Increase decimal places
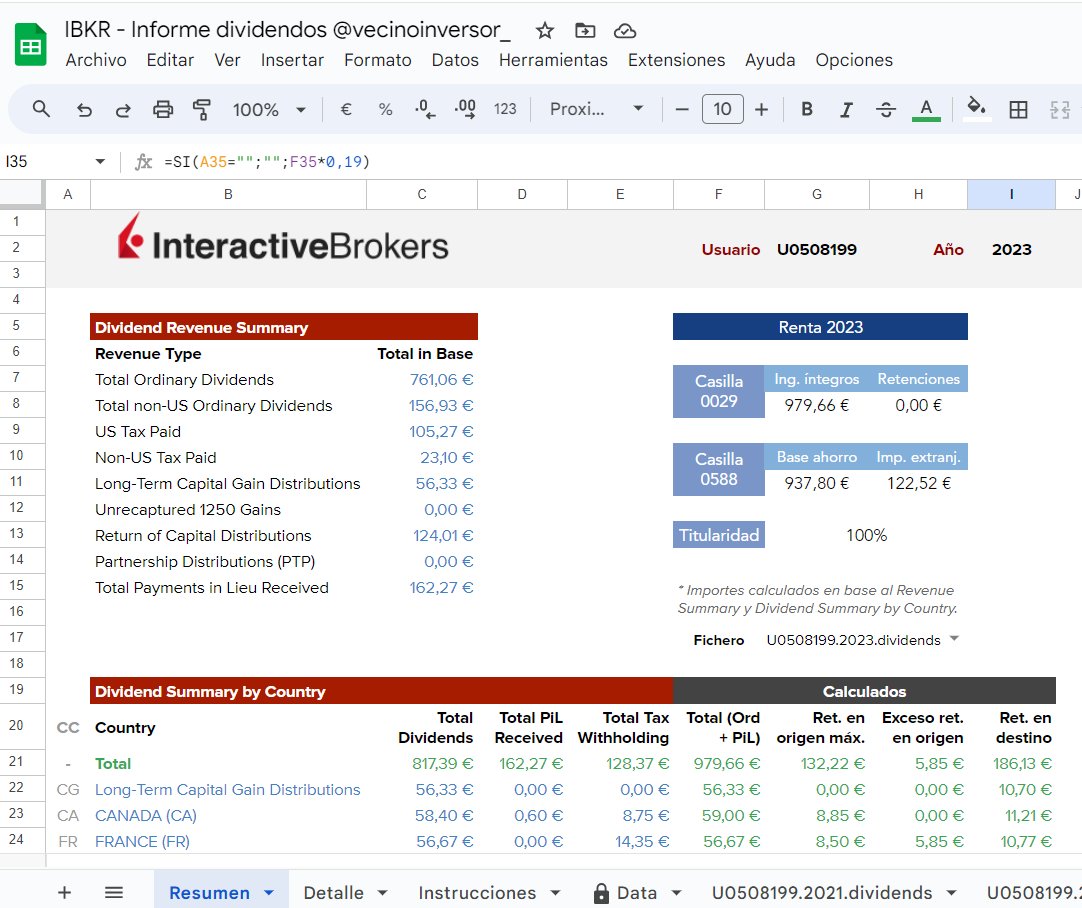The height and width of the screenshot is (908, 1082). point(465,109)
